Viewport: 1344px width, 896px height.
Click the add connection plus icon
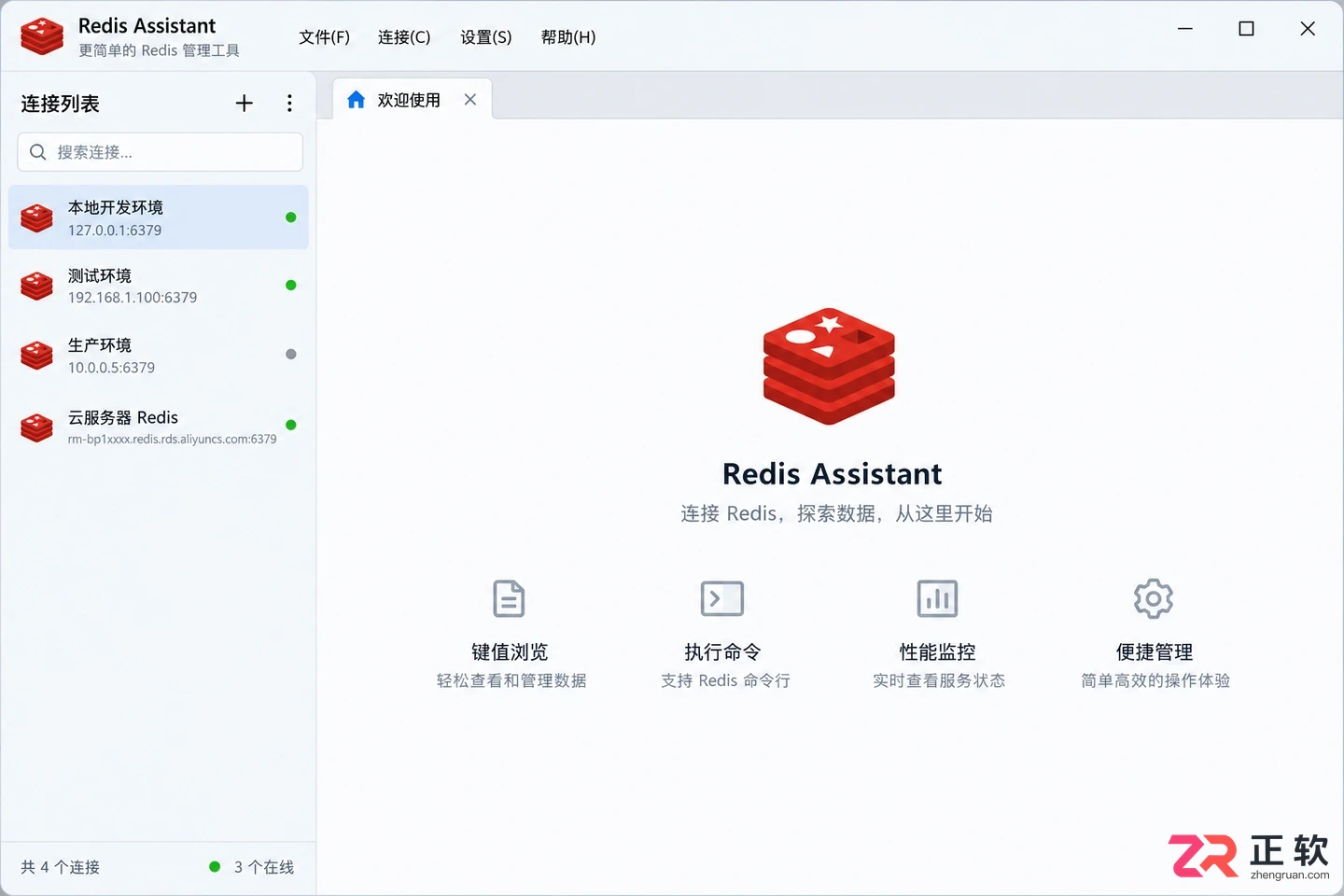pyautogui.click(x=244, y=104)
